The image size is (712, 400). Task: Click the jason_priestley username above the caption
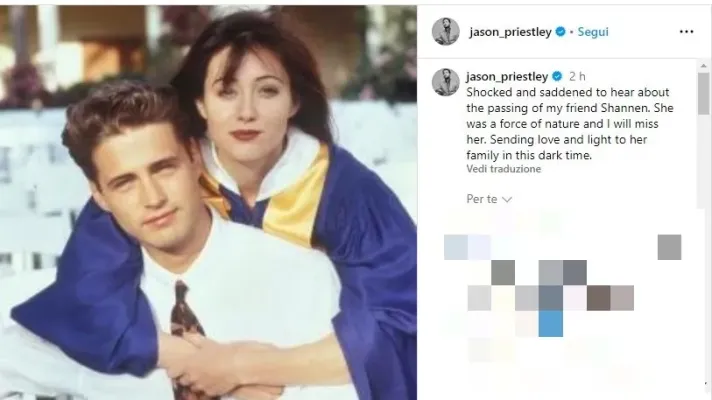[x=507, y=77]
